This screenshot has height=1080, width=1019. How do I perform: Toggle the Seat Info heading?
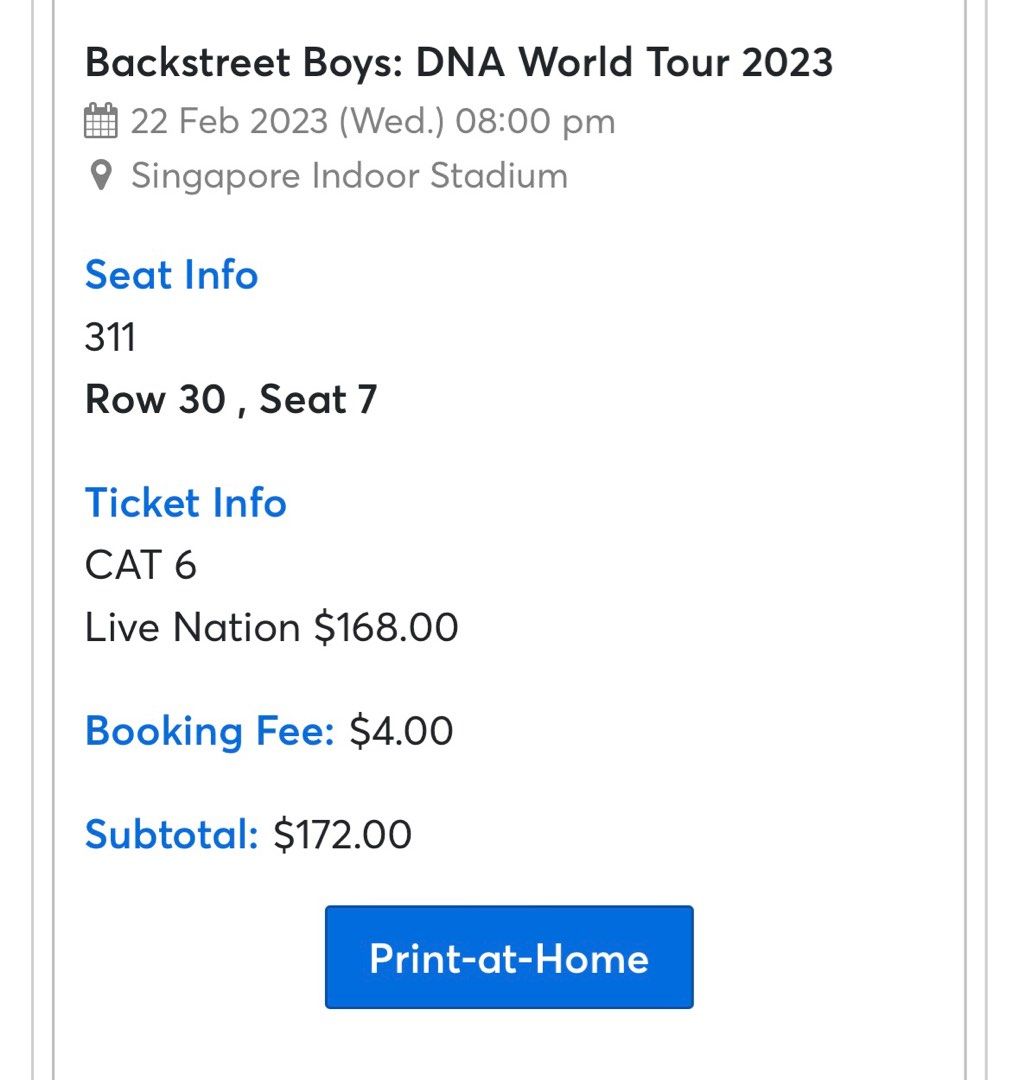pos(171,274)
